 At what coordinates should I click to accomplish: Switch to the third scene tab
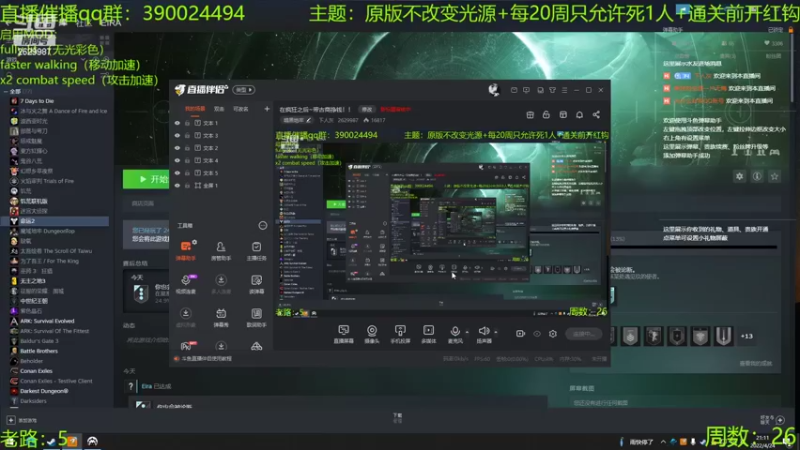(x=241, y=109)
